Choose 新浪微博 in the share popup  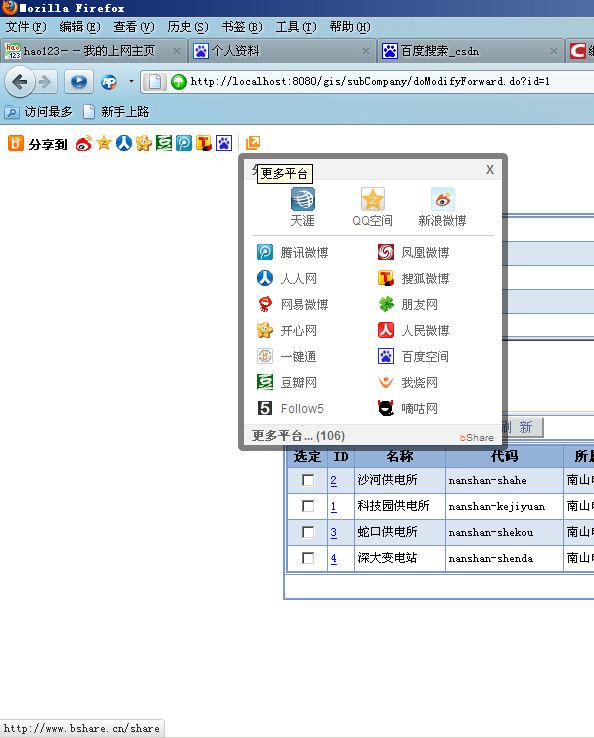442,207
